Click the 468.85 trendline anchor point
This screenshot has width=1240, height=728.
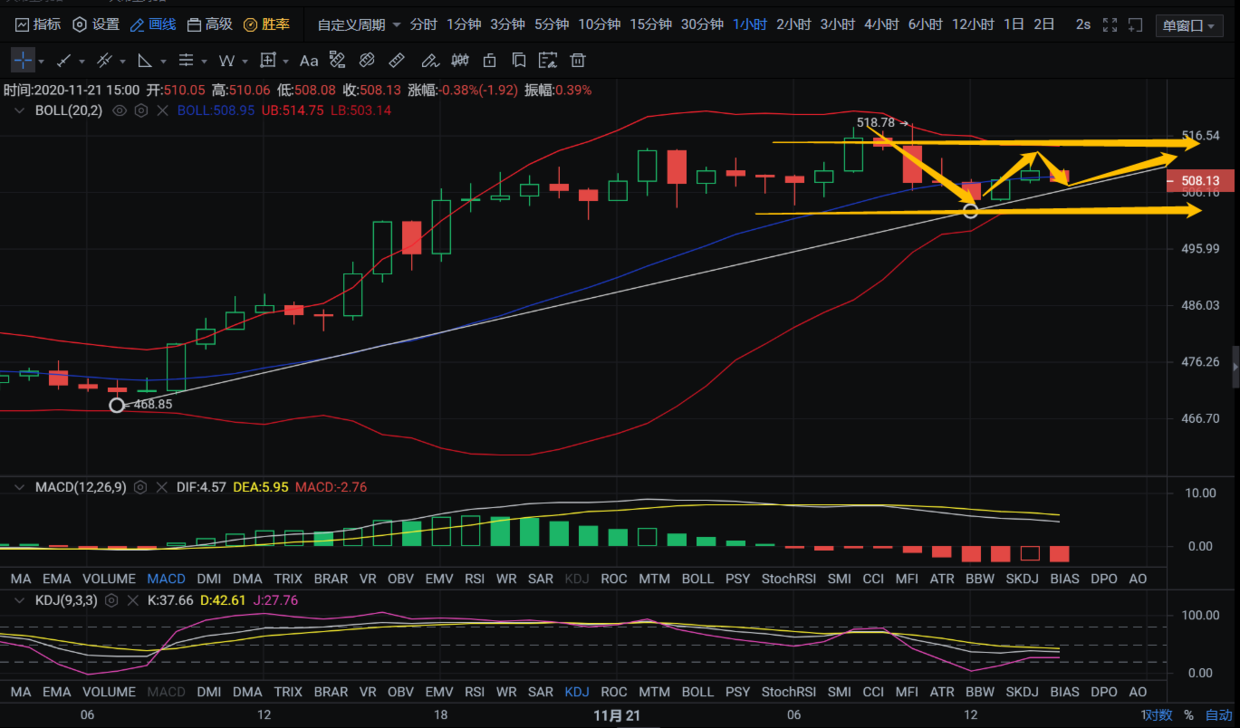[x=117, y=405]
